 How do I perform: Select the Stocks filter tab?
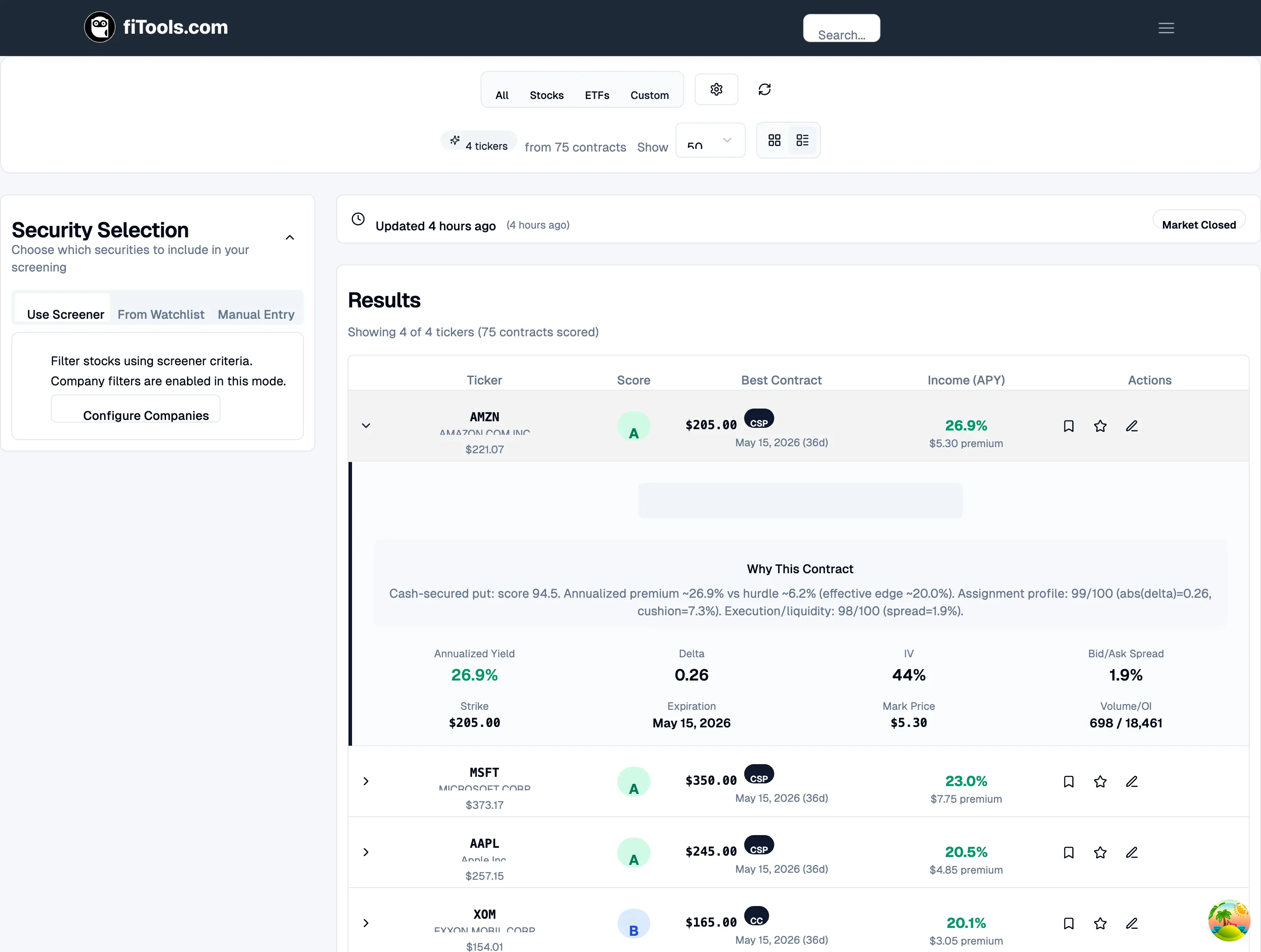click(x=546, y=95)
